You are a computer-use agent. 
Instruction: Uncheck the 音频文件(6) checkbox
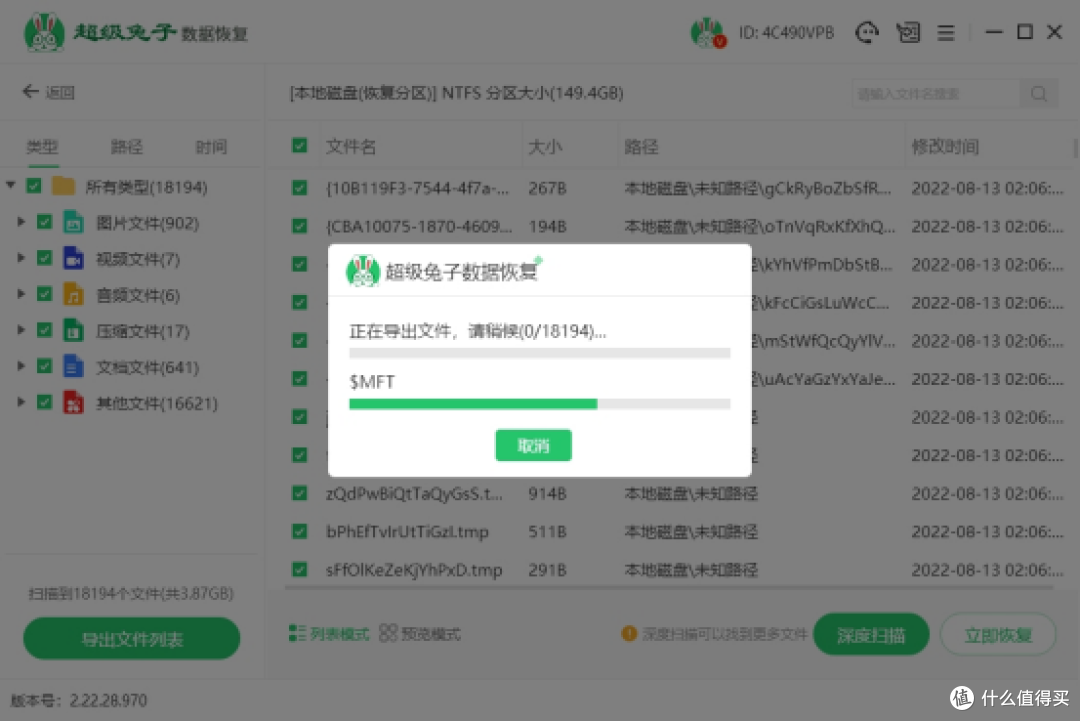coord(45,295)
